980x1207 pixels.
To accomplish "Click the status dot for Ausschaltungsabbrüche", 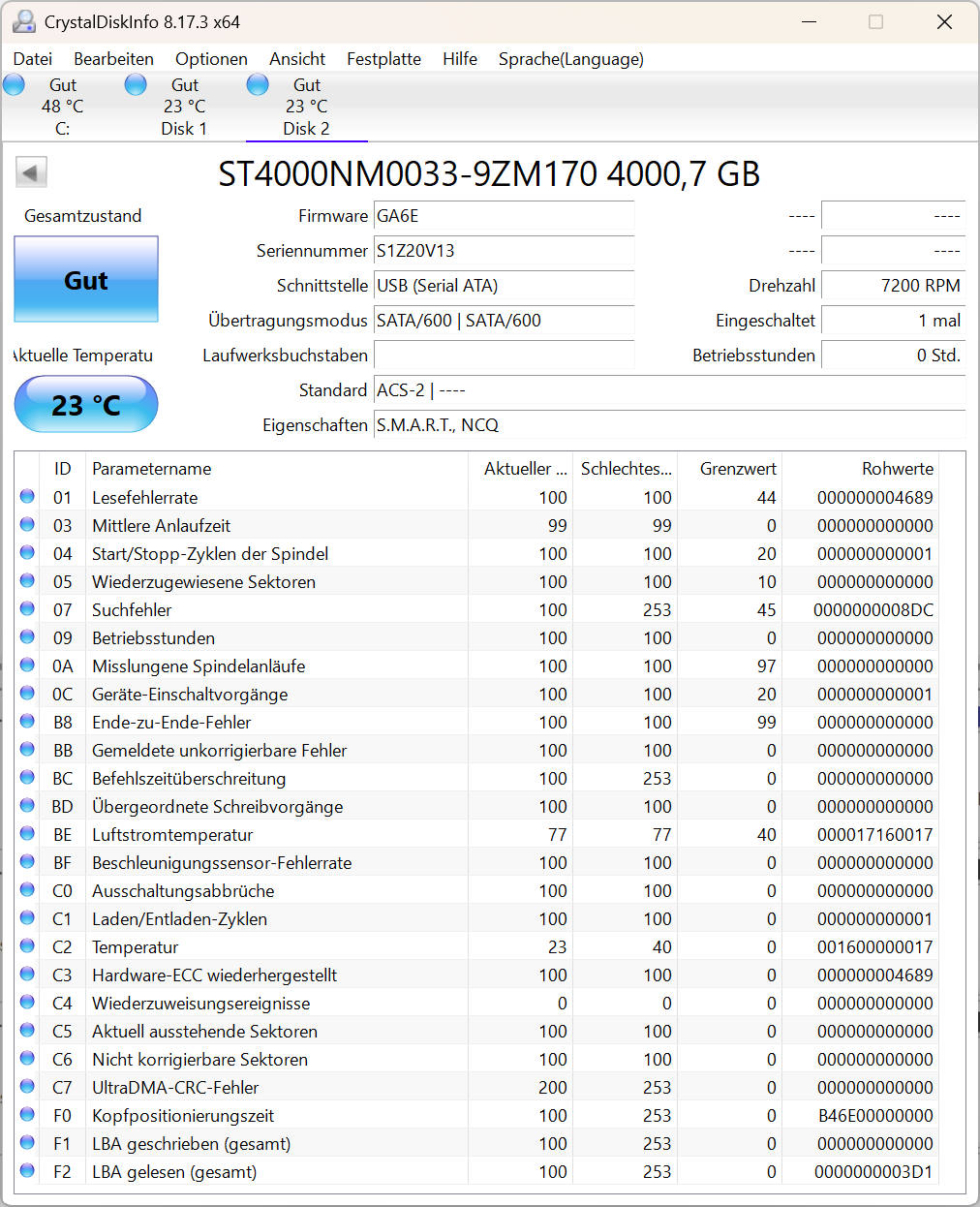I will [x=27, y=890].
